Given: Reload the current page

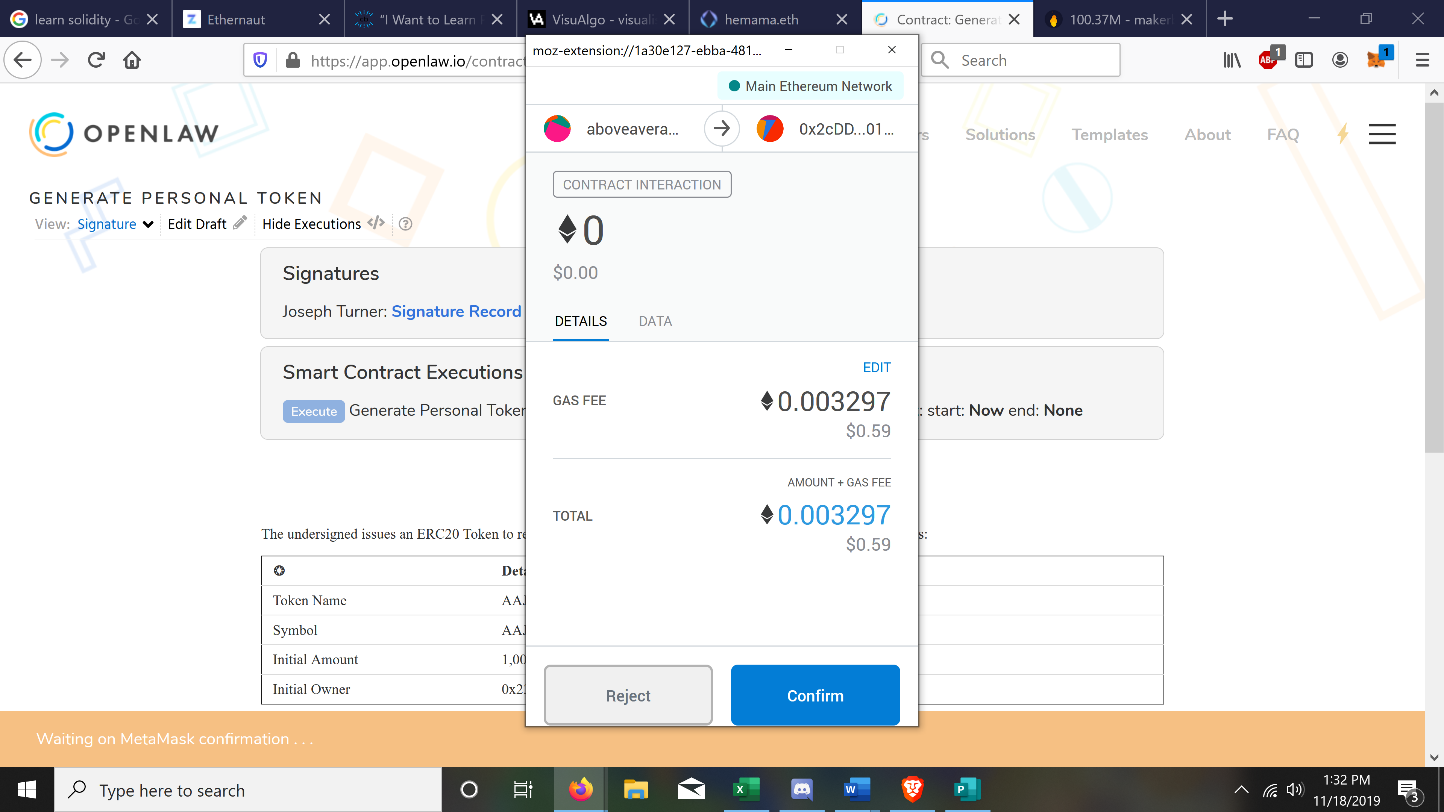Looking at the screenshot, I should [96, 60].
